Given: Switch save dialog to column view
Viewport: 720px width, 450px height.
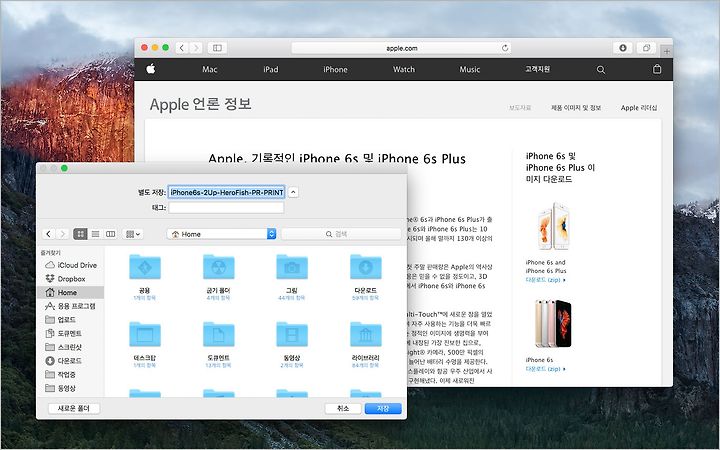Looking at the screenshot, I should click(x=111, y=234).
